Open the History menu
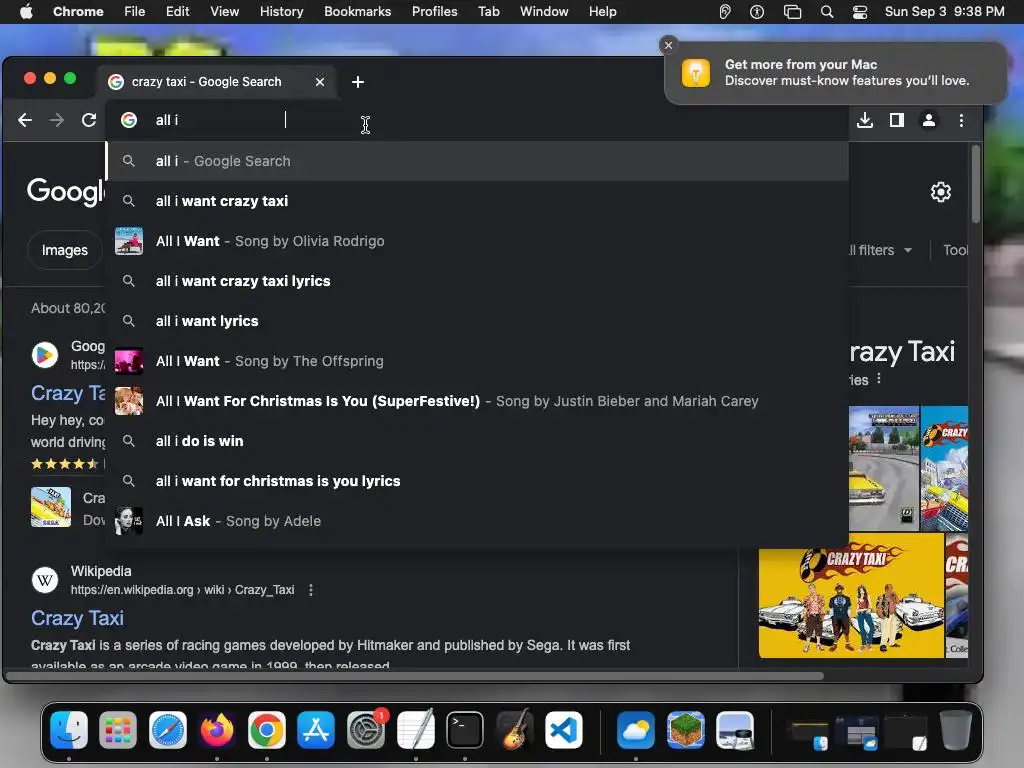This screenshot has height=768, width=1024. 281,12
